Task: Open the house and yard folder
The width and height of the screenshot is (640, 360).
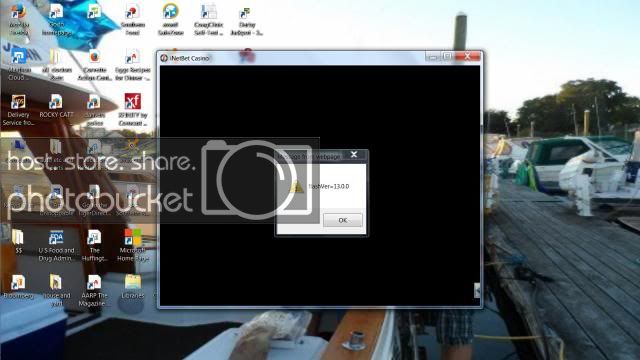Action: pos(56,291)
